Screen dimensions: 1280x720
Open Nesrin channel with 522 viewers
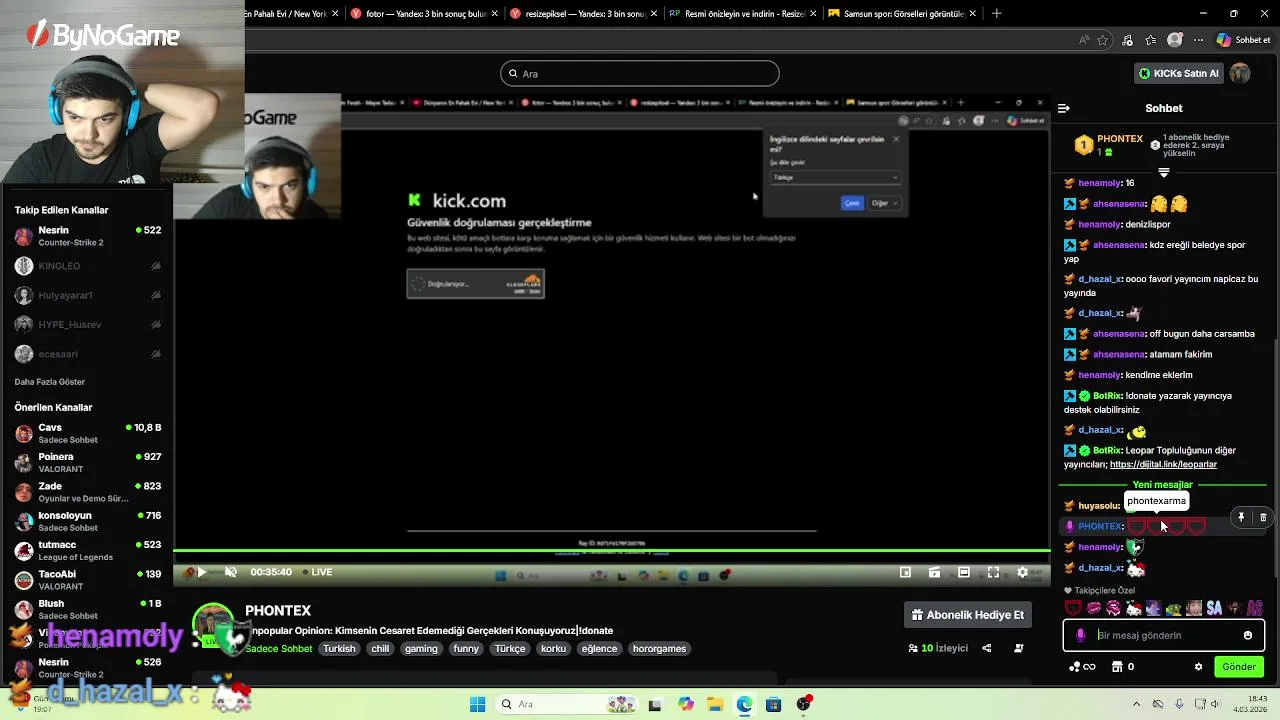pyautogui.click(x=88, y=236)
